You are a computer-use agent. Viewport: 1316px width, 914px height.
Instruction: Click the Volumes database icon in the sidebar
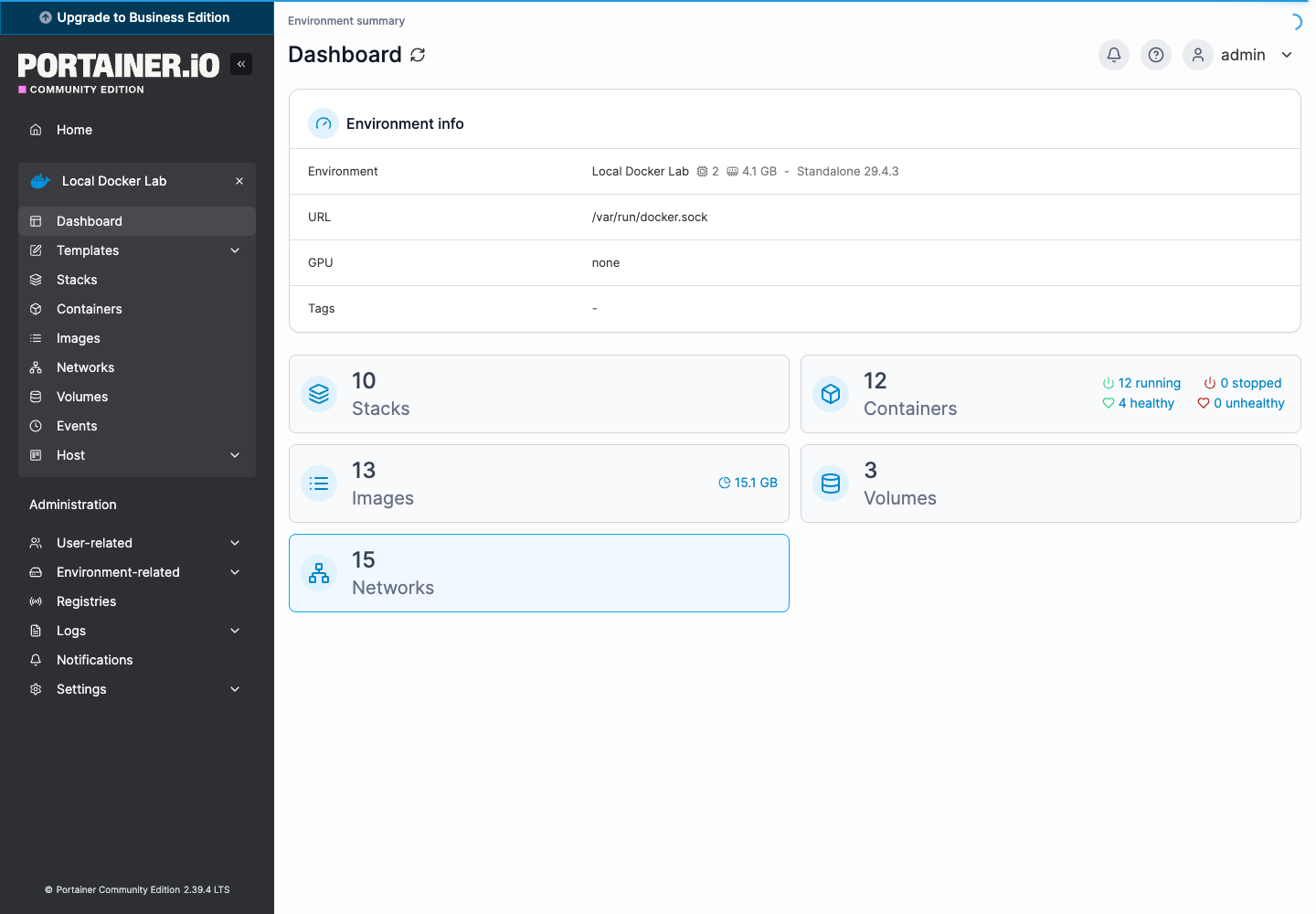(x=36, y=397)
